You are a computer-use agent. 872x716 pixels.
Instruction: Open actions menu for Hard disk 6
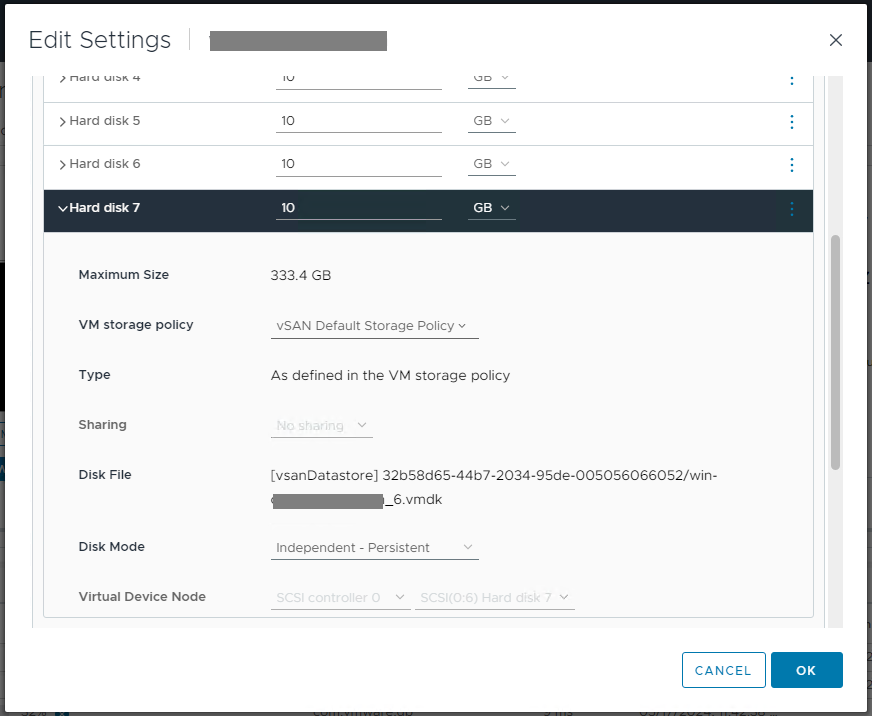click(791, 165)
